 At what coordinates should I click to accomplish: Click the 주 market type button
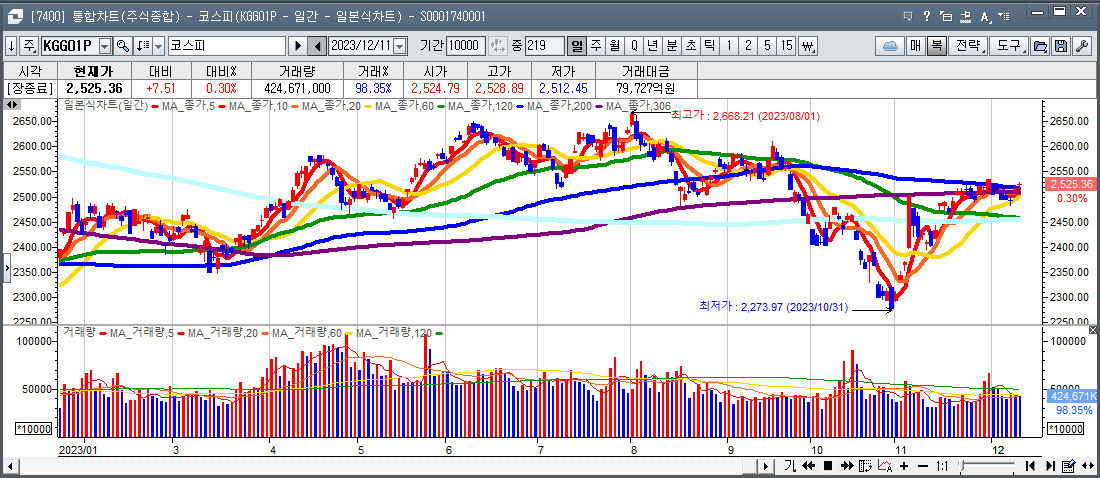[x=29, y=46]
